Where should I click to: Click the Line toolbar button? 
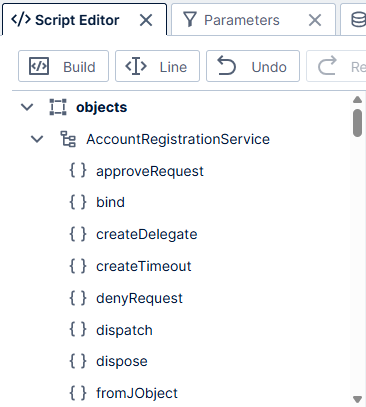coord(157,66)
